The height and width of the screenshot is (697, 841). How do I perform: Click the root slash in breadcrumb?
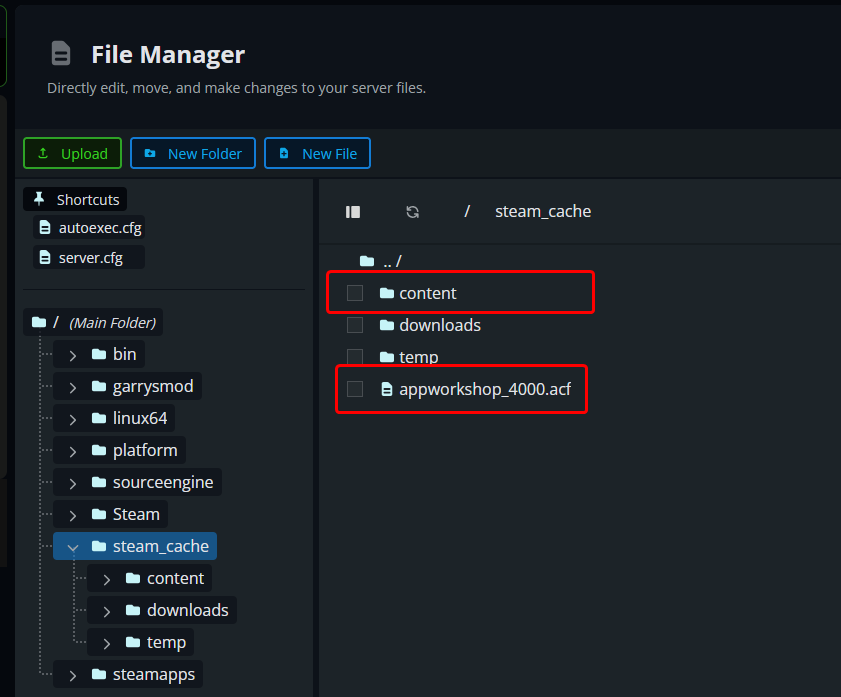[467, 211]
